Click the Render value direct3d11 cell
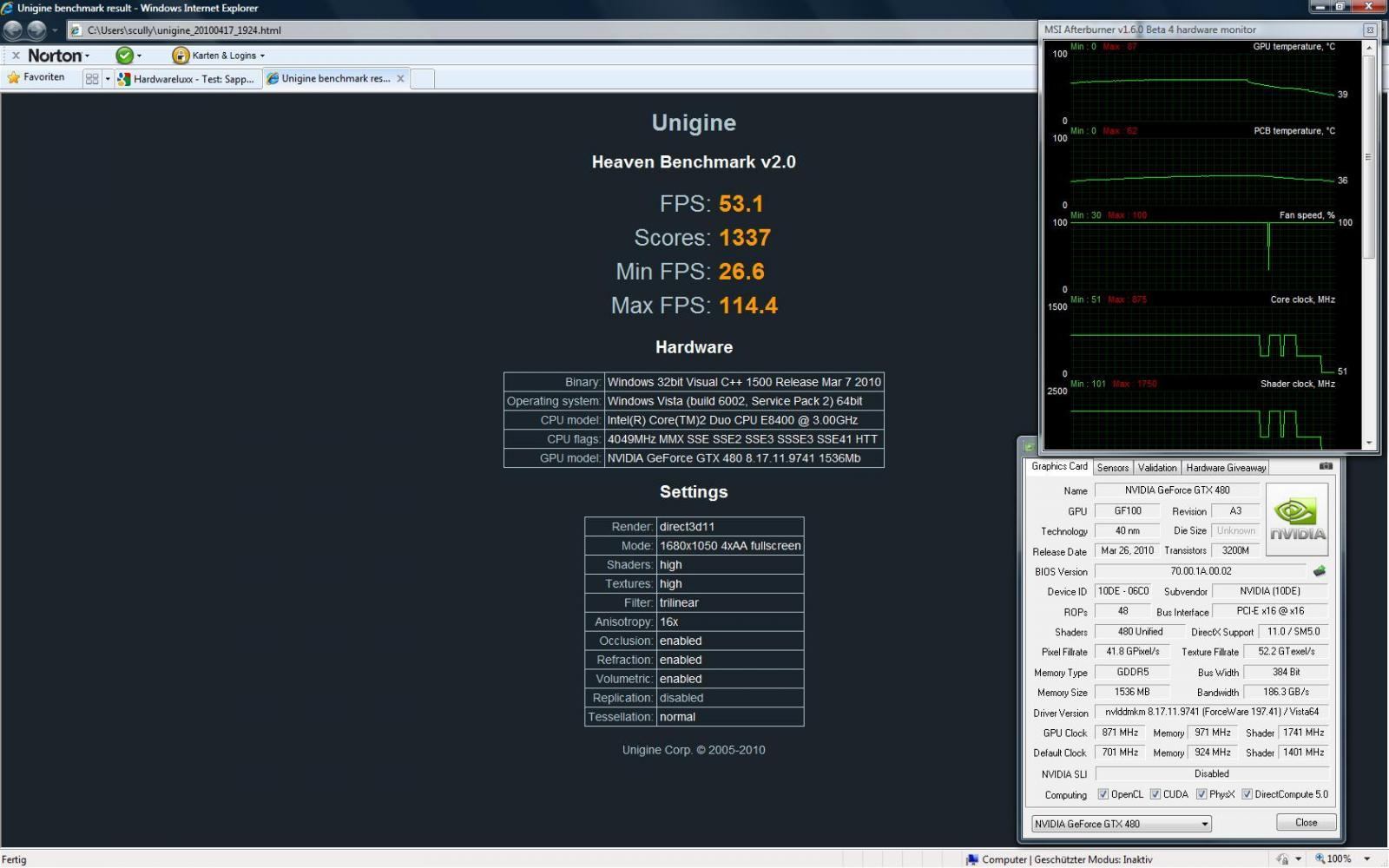Screen dimensions: 1389x868 [729, 527]
